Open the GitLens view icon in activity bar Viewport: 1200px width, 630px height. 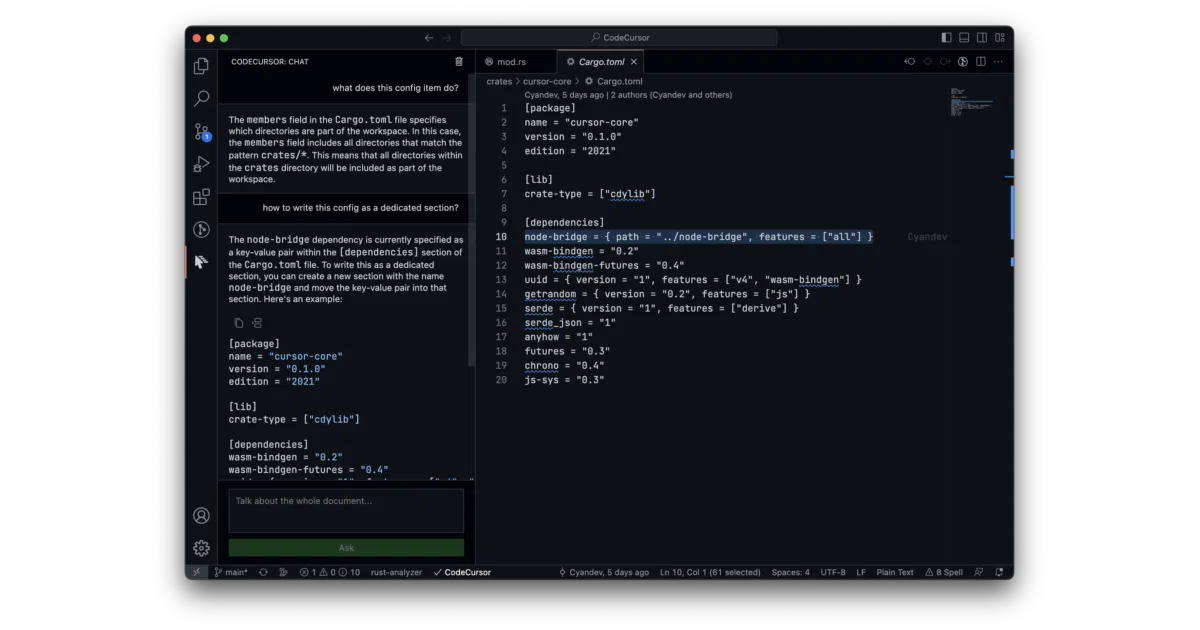(x=201, y=229)
